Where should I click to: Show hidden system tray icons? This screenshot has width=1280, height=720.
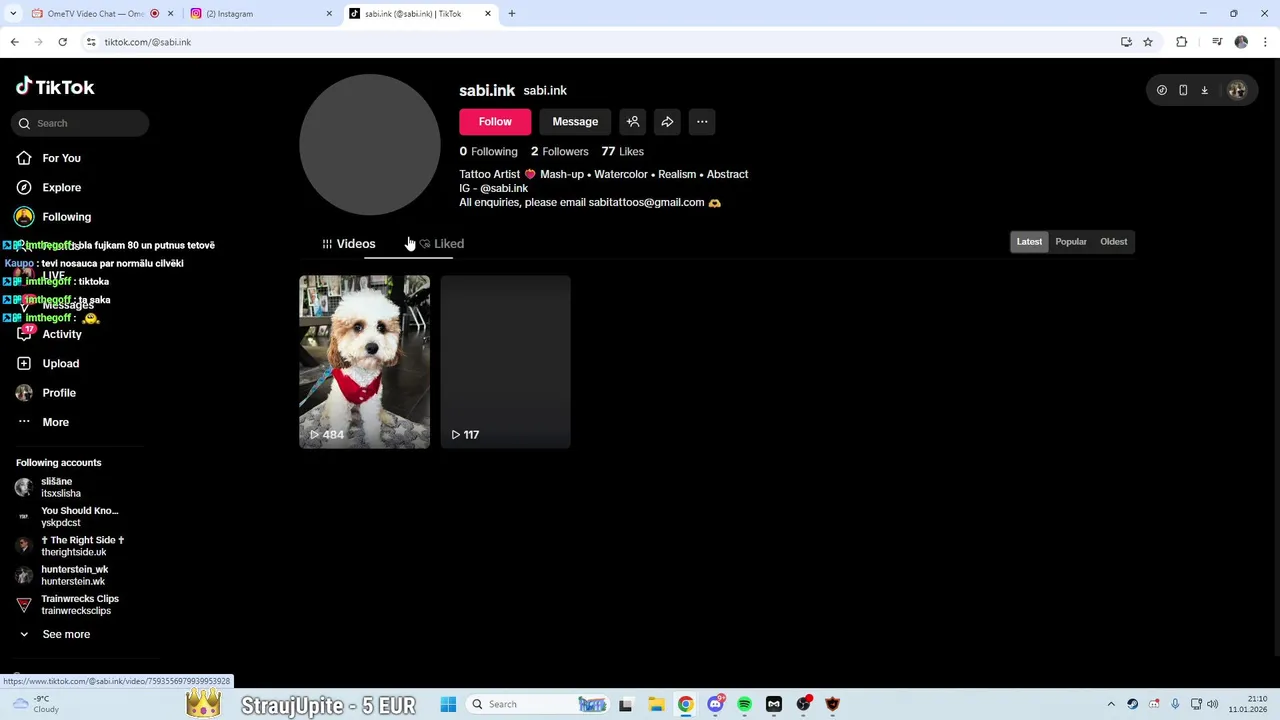coord(1111,704)
